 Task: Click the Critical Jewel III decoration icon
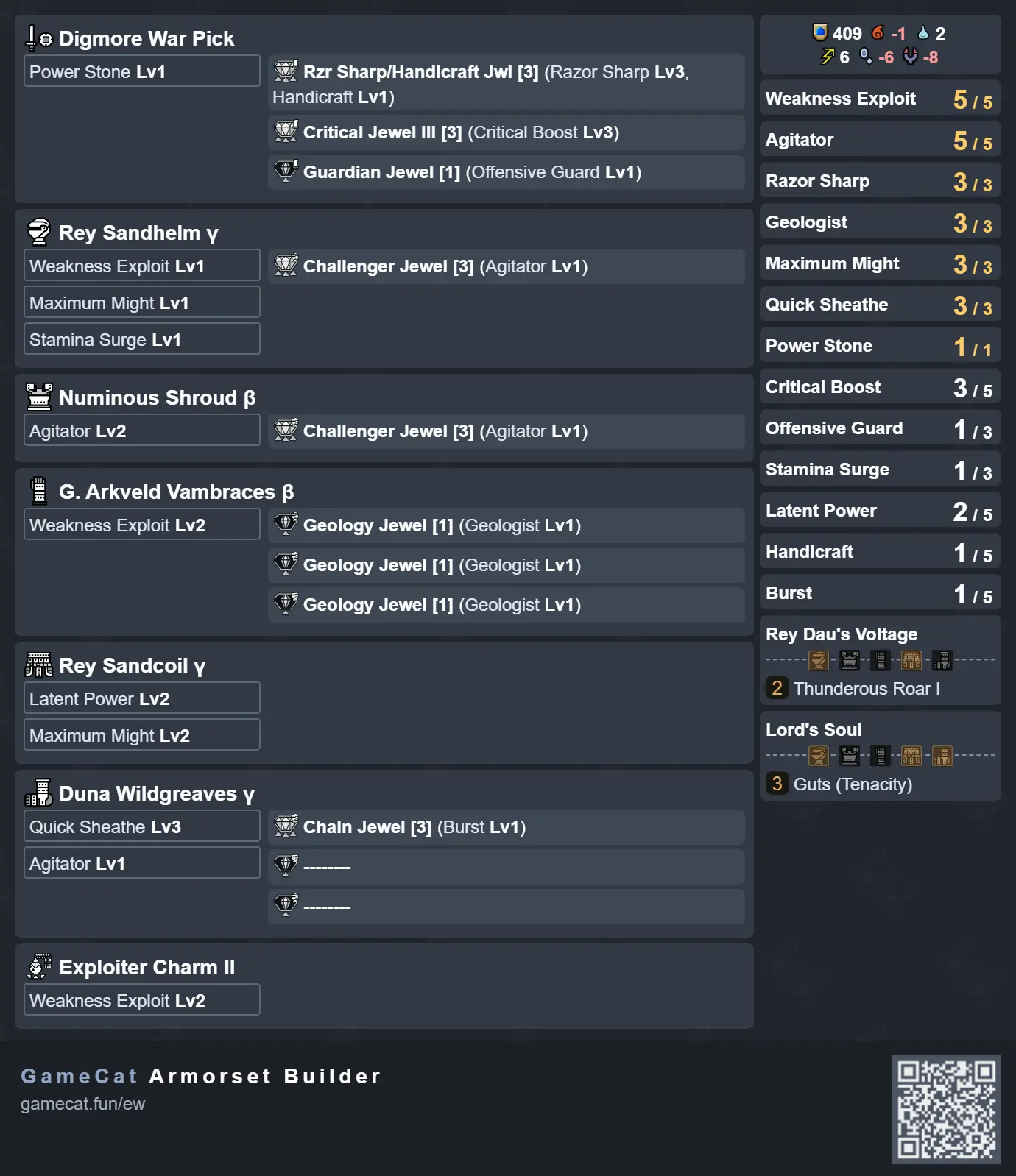tap(286, 132)
